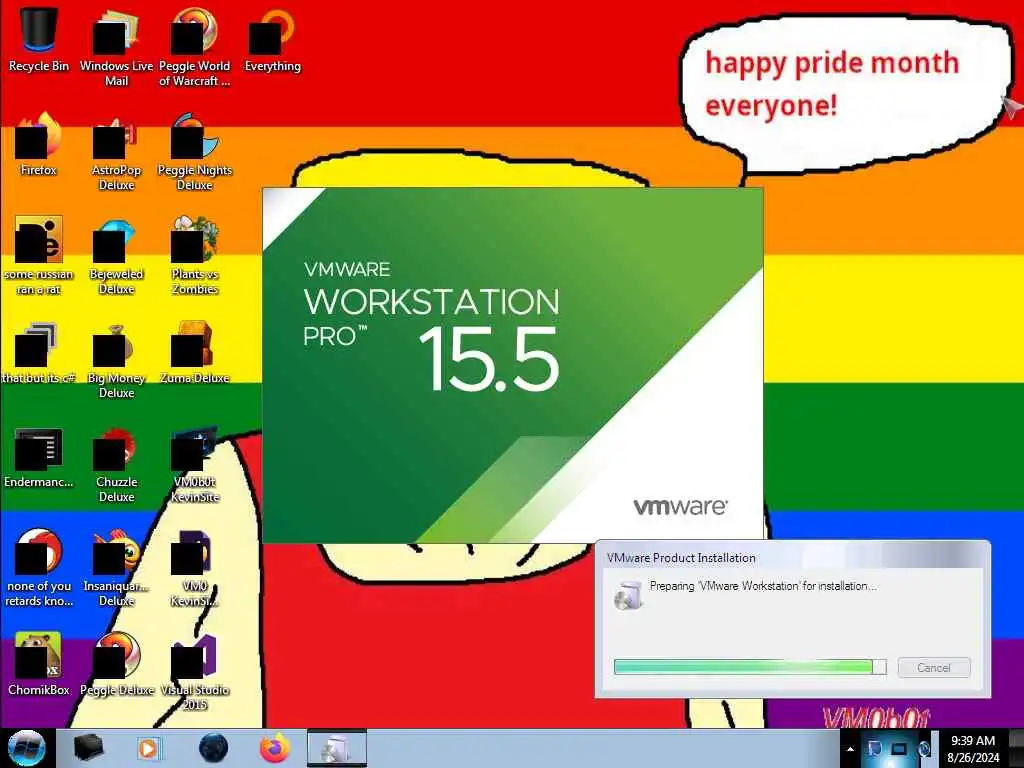Open the clock showing 9:39 AM

(973, 749)
